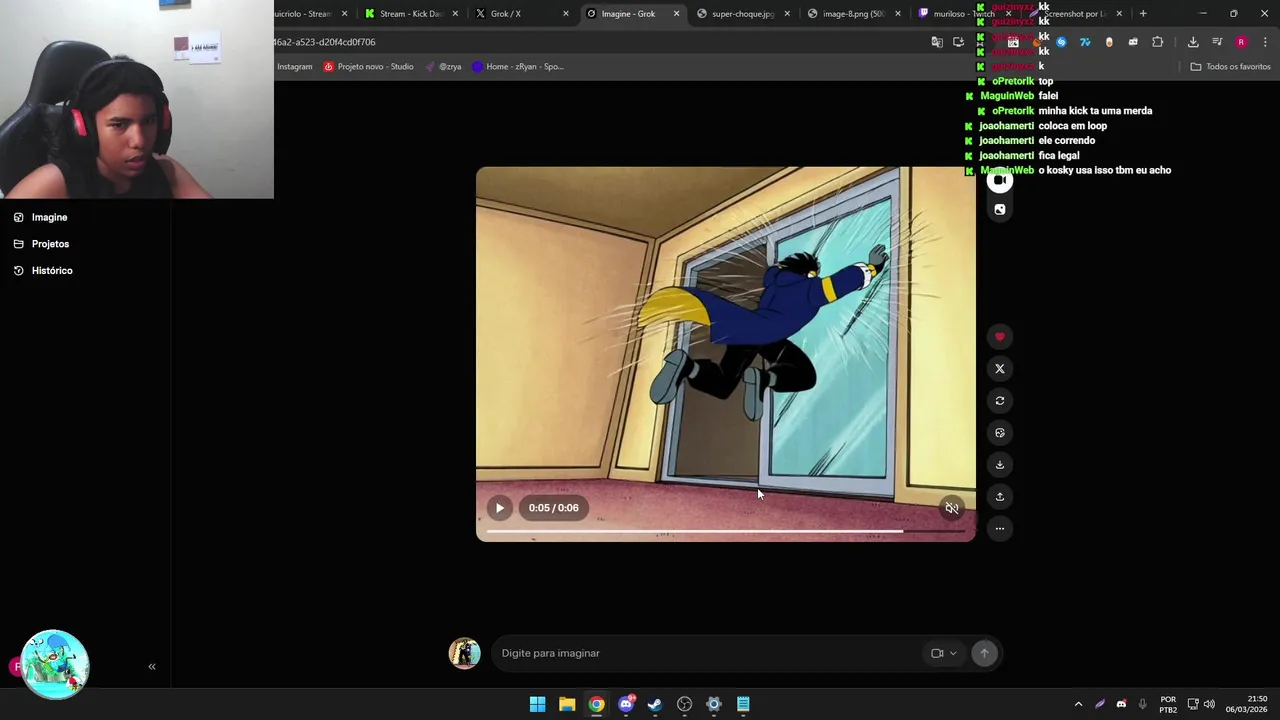Open Chrome three-dot menu

click(1265, 42)
